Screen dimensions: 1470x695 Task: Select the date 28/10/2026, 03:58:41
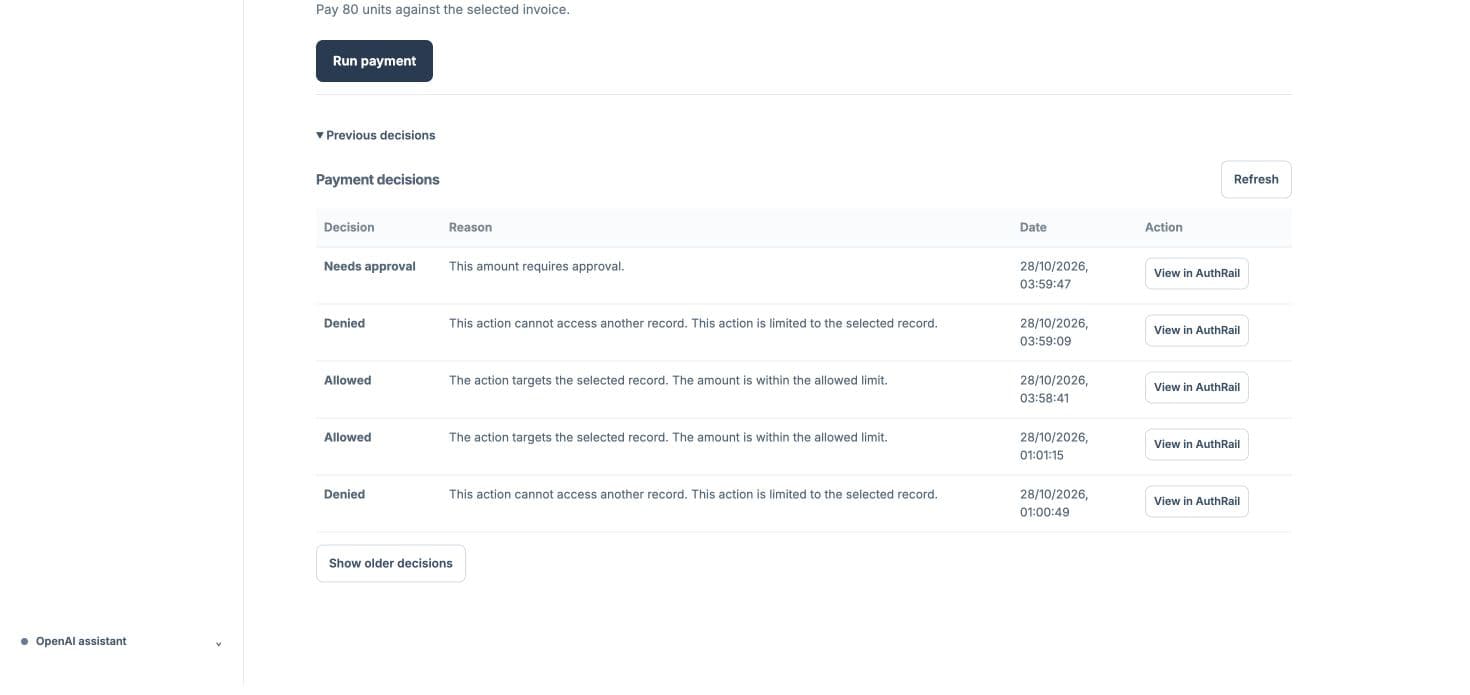(x=1054, y=389)
